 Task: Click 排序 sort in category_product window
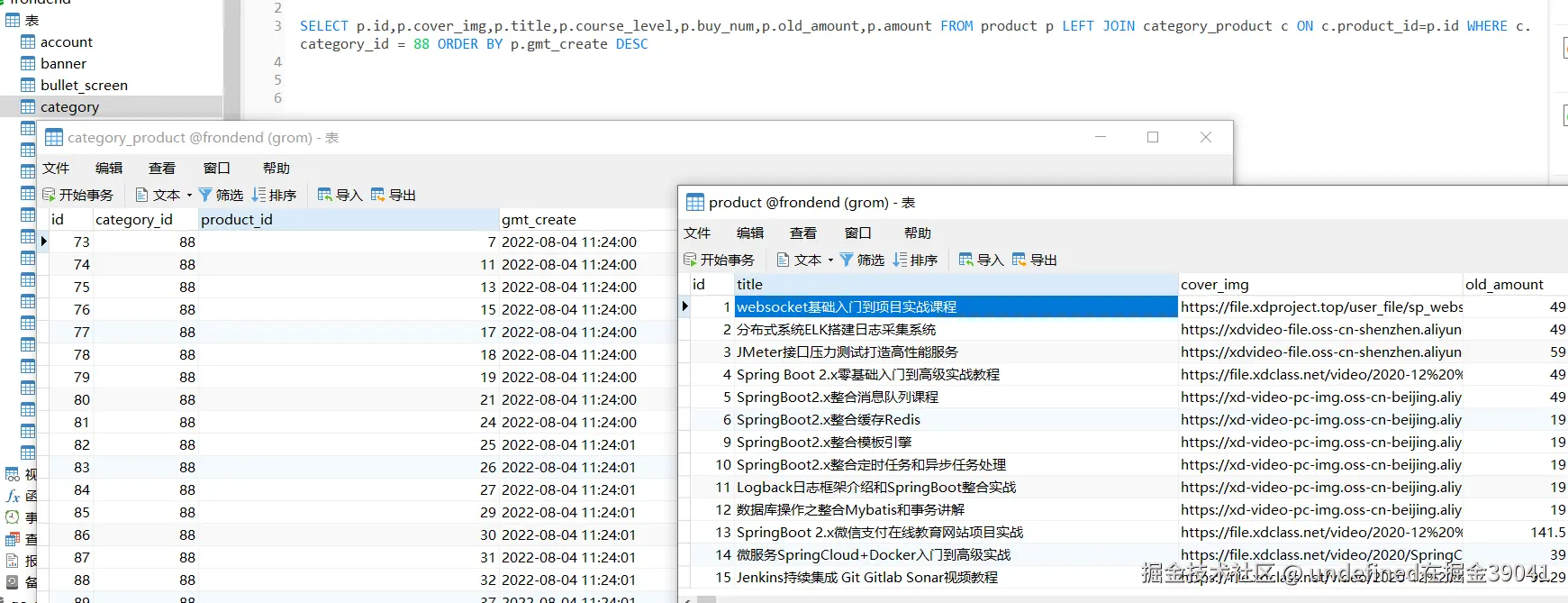coord(275,195)
